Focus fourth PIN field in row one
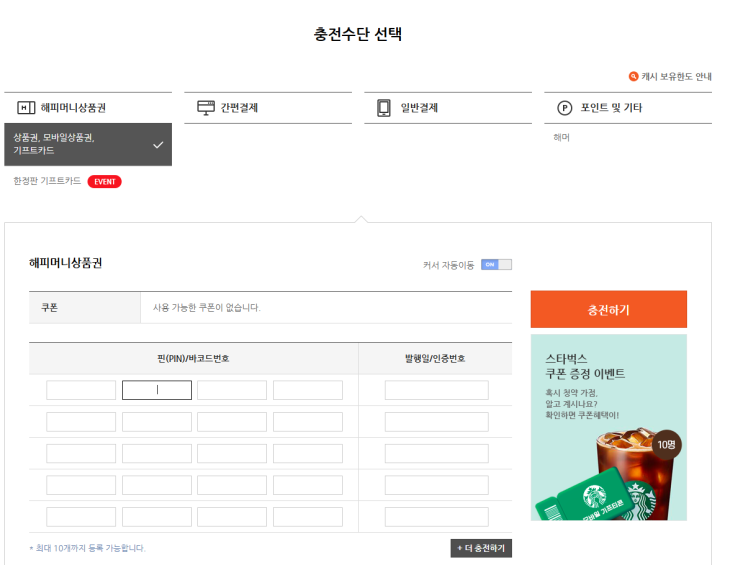Image resolution: width=743 pixels, height=565 pixels. click(x=308, y=390)
